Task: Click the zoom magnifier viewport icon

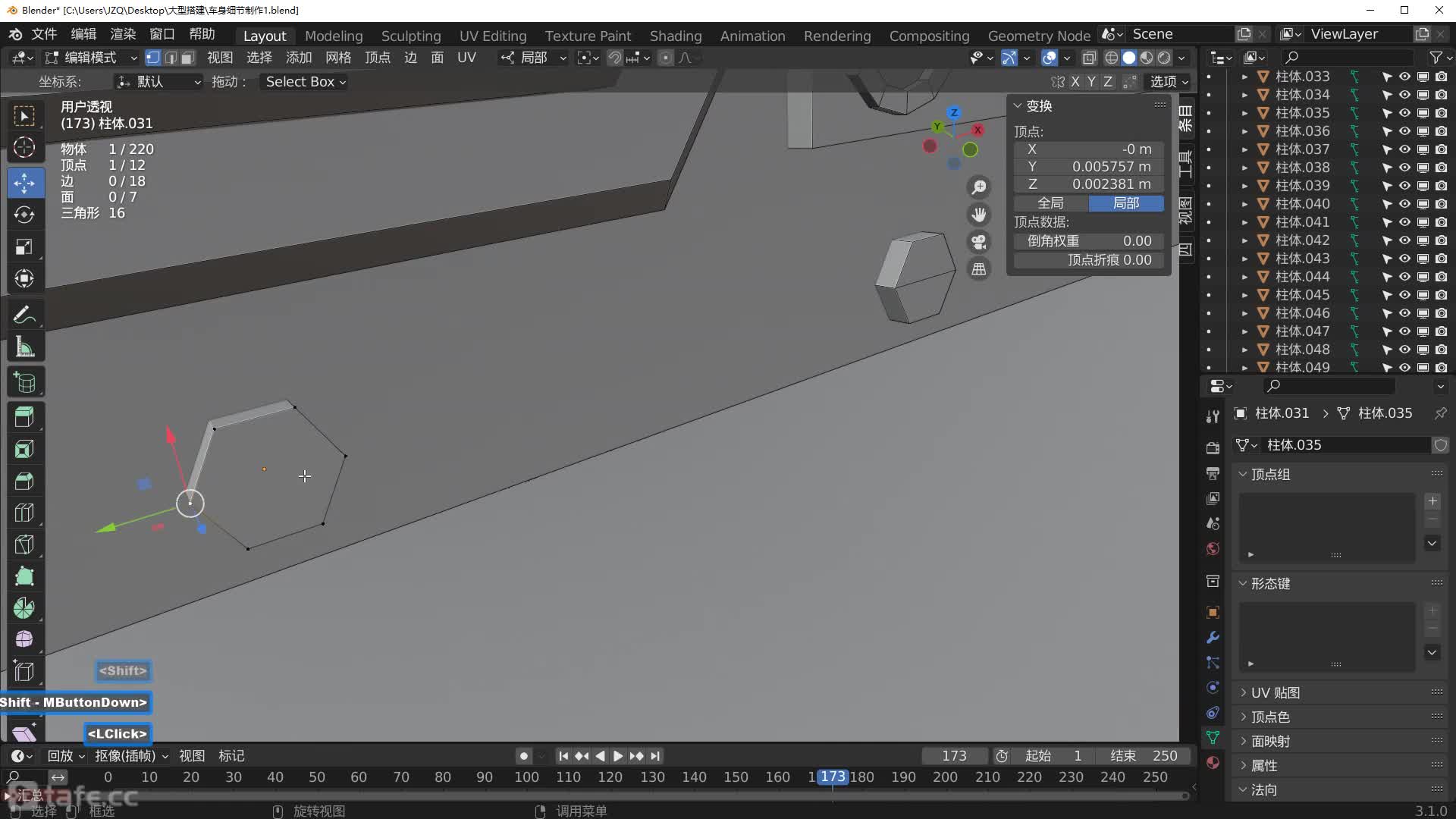Action: click(x=979, y=187)
